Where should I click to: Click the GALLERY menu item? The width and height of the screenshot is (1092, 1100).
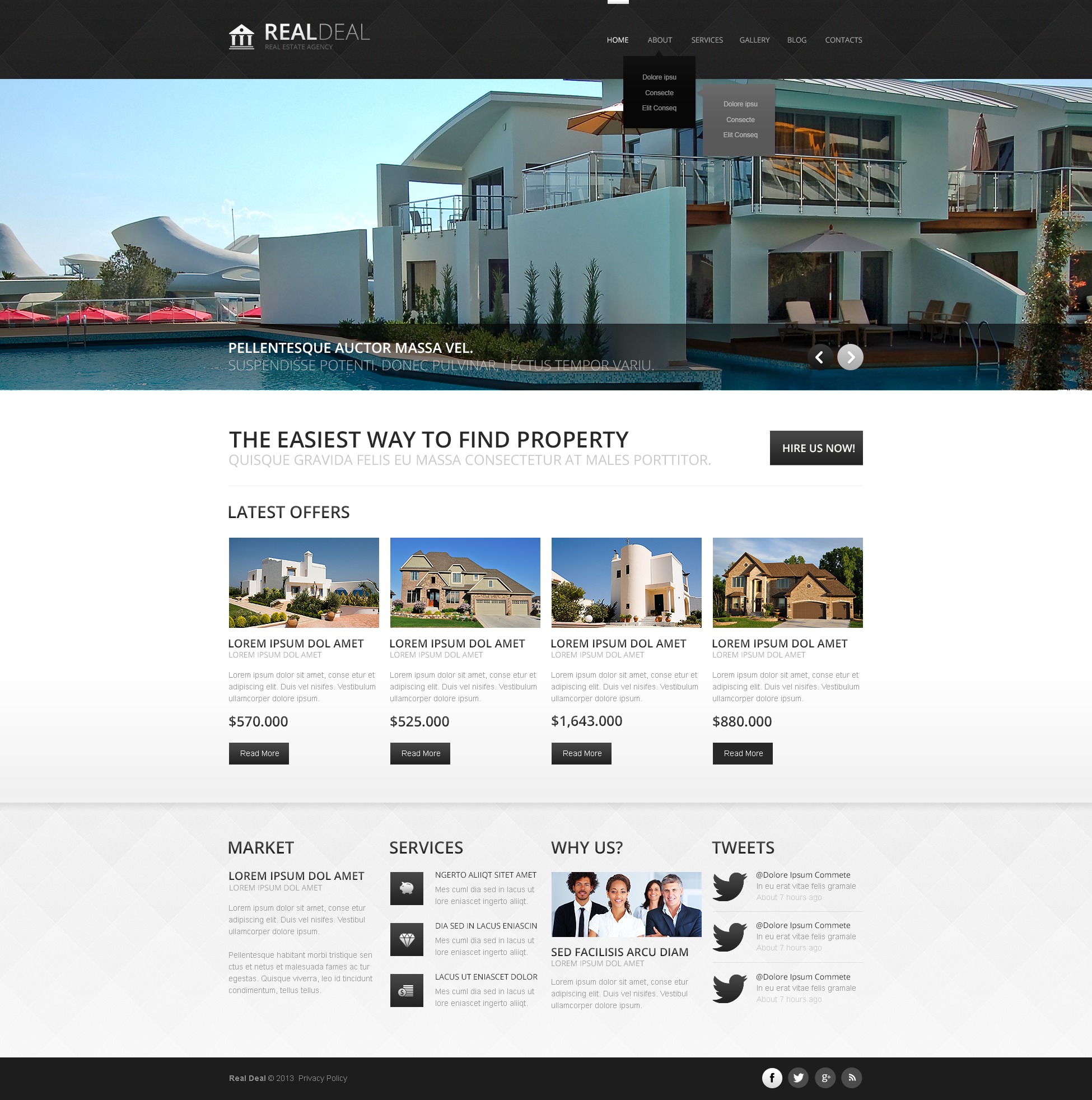755,40
